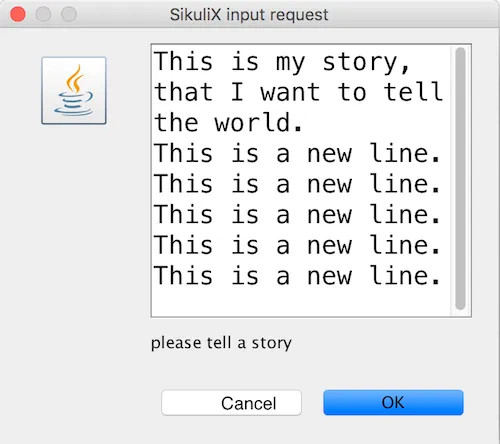The height and width of the screenshot is (444, 500).
Task: Click the word "want" in the second line
Action: (x=290, y=92)
